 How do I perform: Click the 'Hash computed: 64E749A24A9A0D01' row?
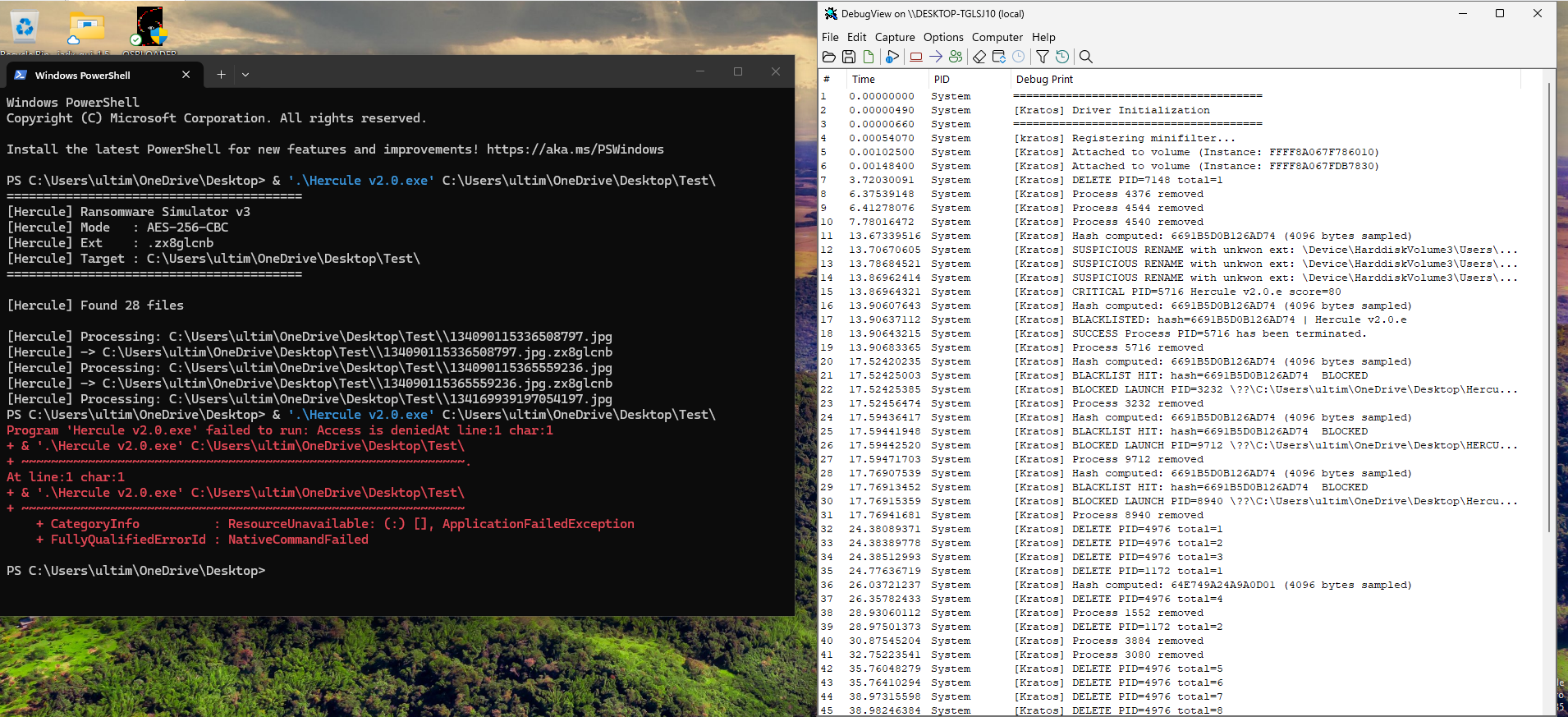tap(1182, 585)
